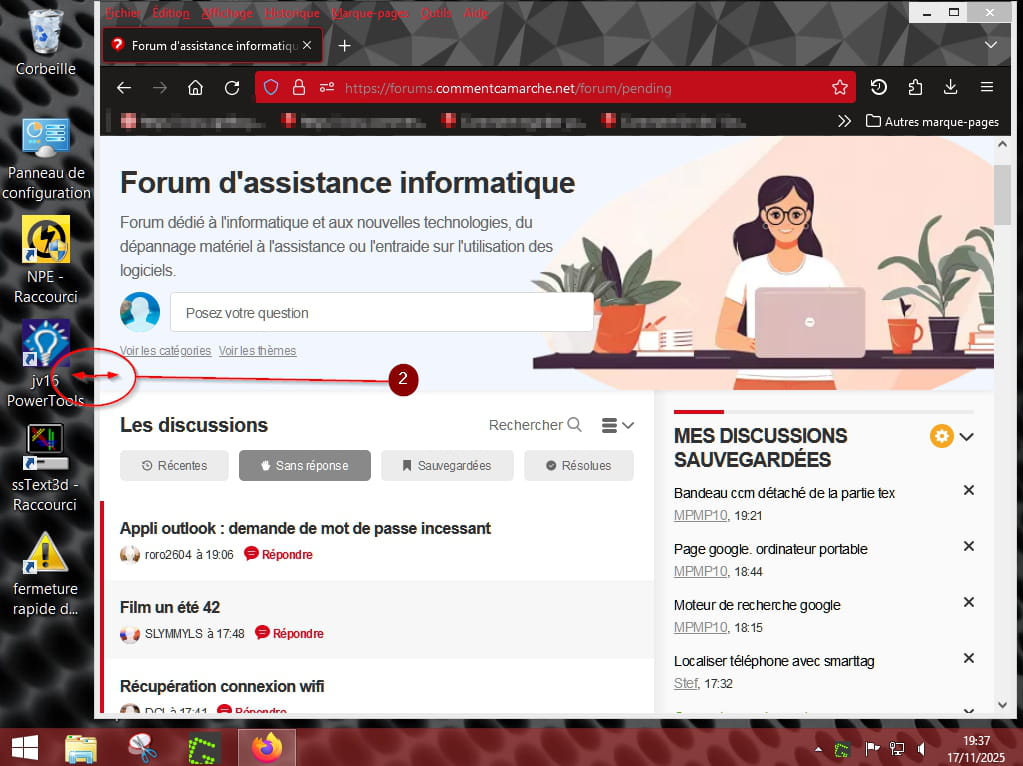Open a new tab with the plus button
This screenshot has height=766, width=1023.
click(344, 46)
